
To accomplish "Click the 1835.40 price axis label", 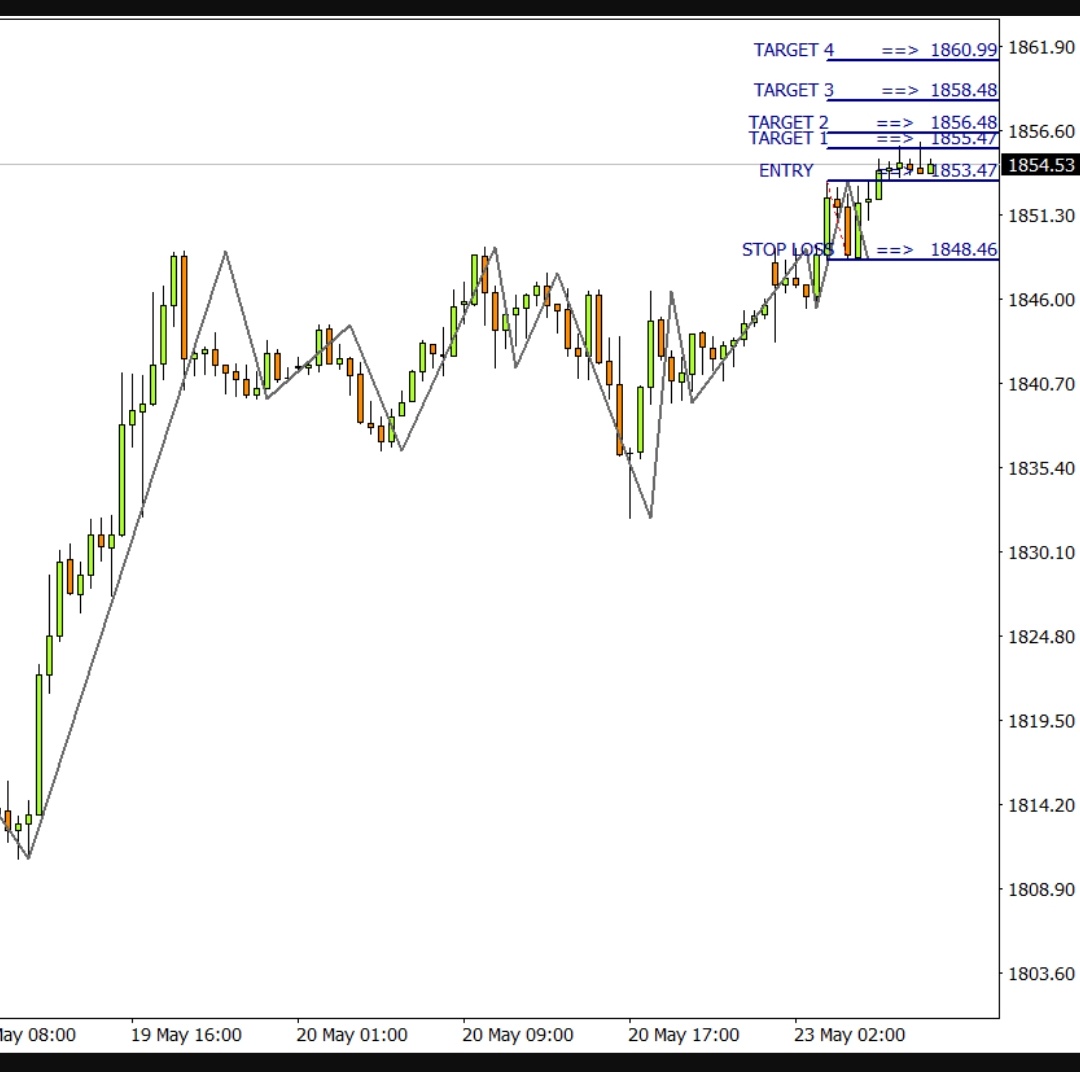I will [x=1041, y=468].
